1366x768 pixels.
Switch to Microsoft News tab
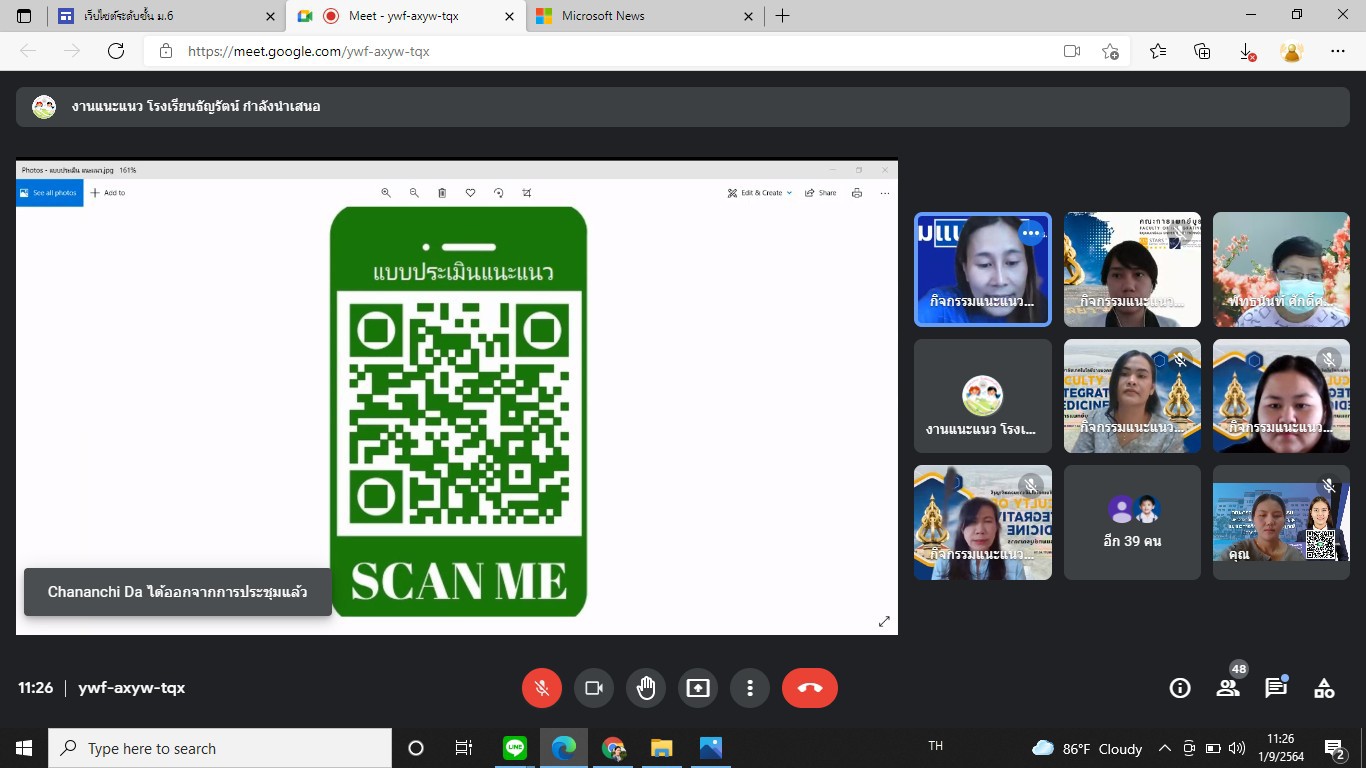[x=644, y=16]
